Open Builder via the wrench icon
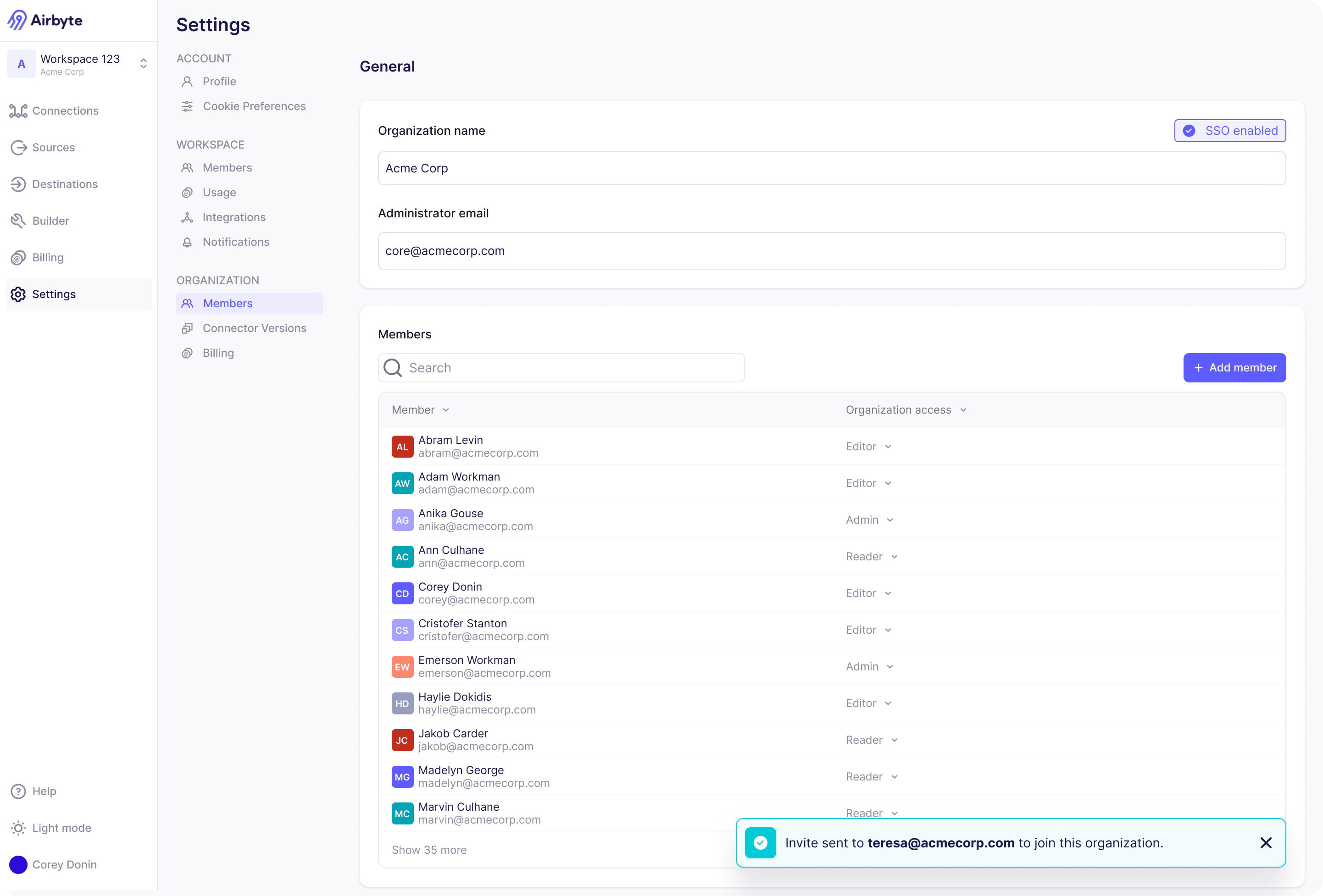The width and height of the screenshot is (1323, 896). click(x=18, y=221)
